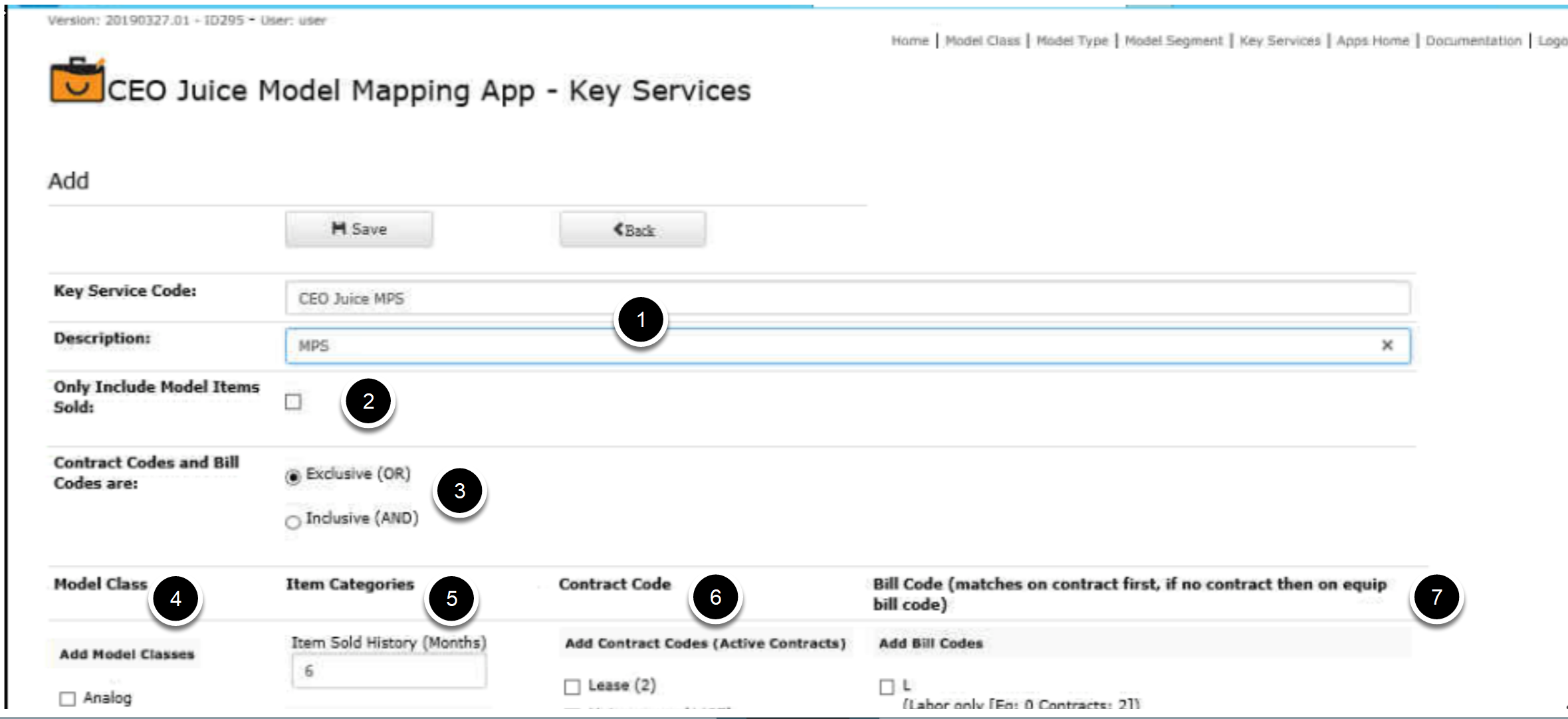Tick the L bill code checkbox
1568x719 pixels.
pyautogui.click(x=887, y=686)
